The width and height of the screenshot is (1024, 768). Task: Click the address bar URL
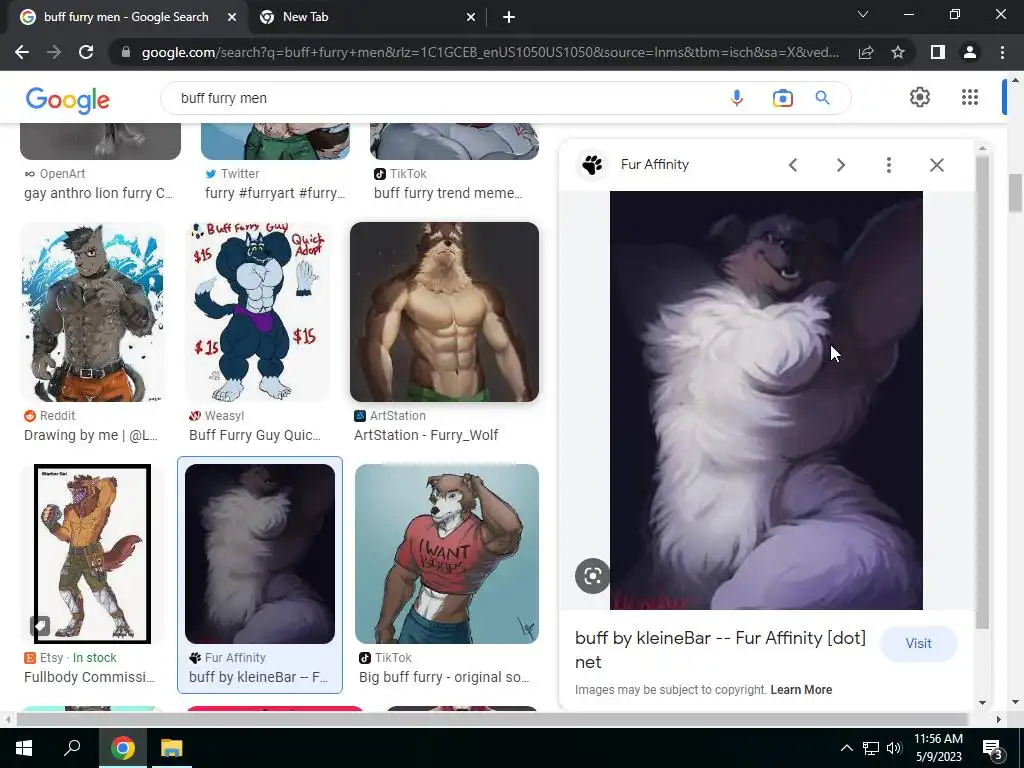(x=490, y=52)
